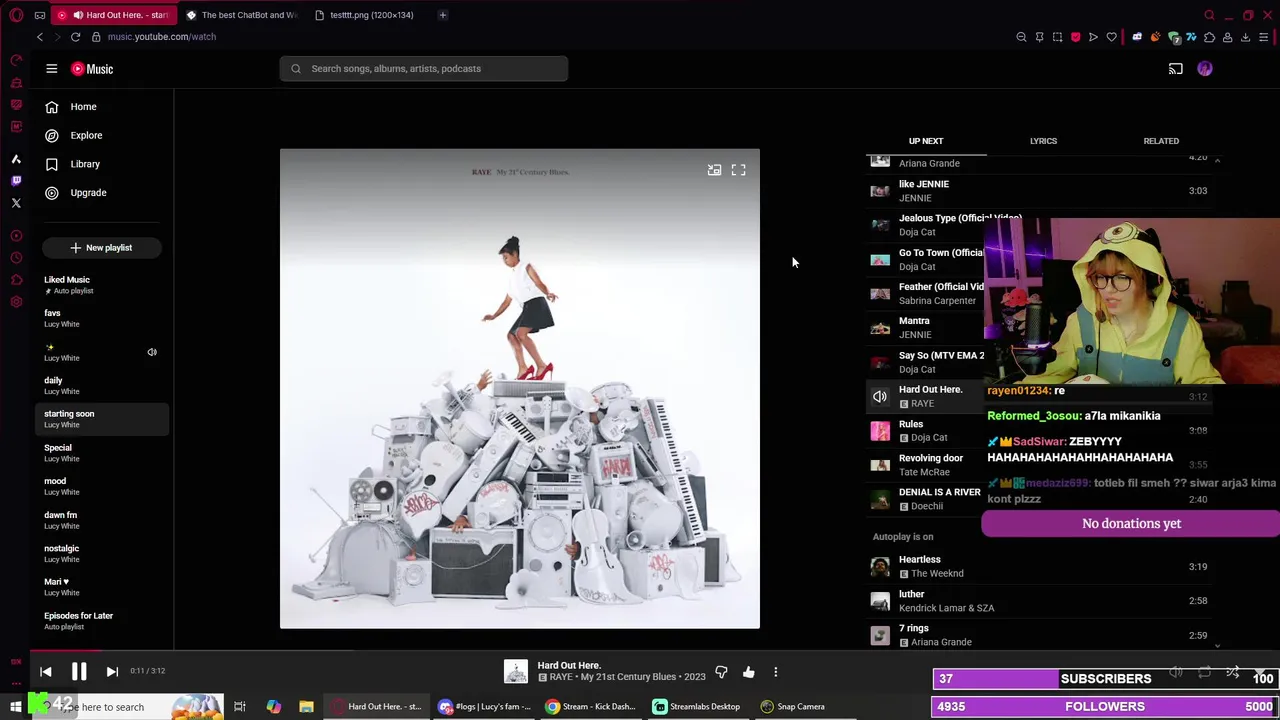Click the Hard Out Here queue thumbnail speaker
This screenshot has height=720, width=1280.
(x=880, y=397)
